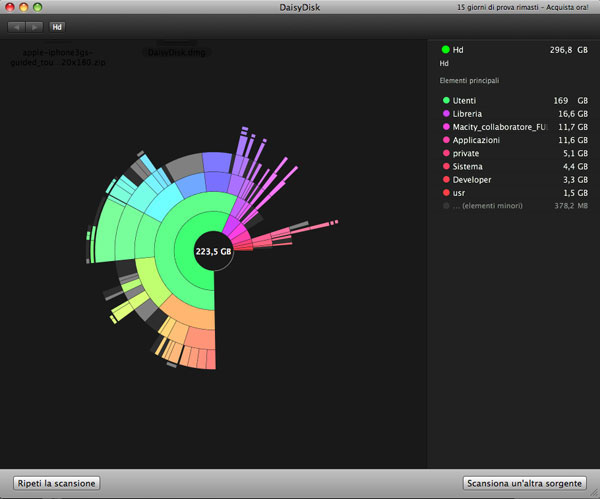The height and width of the screenshot is (499, 600).
Task: Select the usr folder entry
Action: point(460,192)
